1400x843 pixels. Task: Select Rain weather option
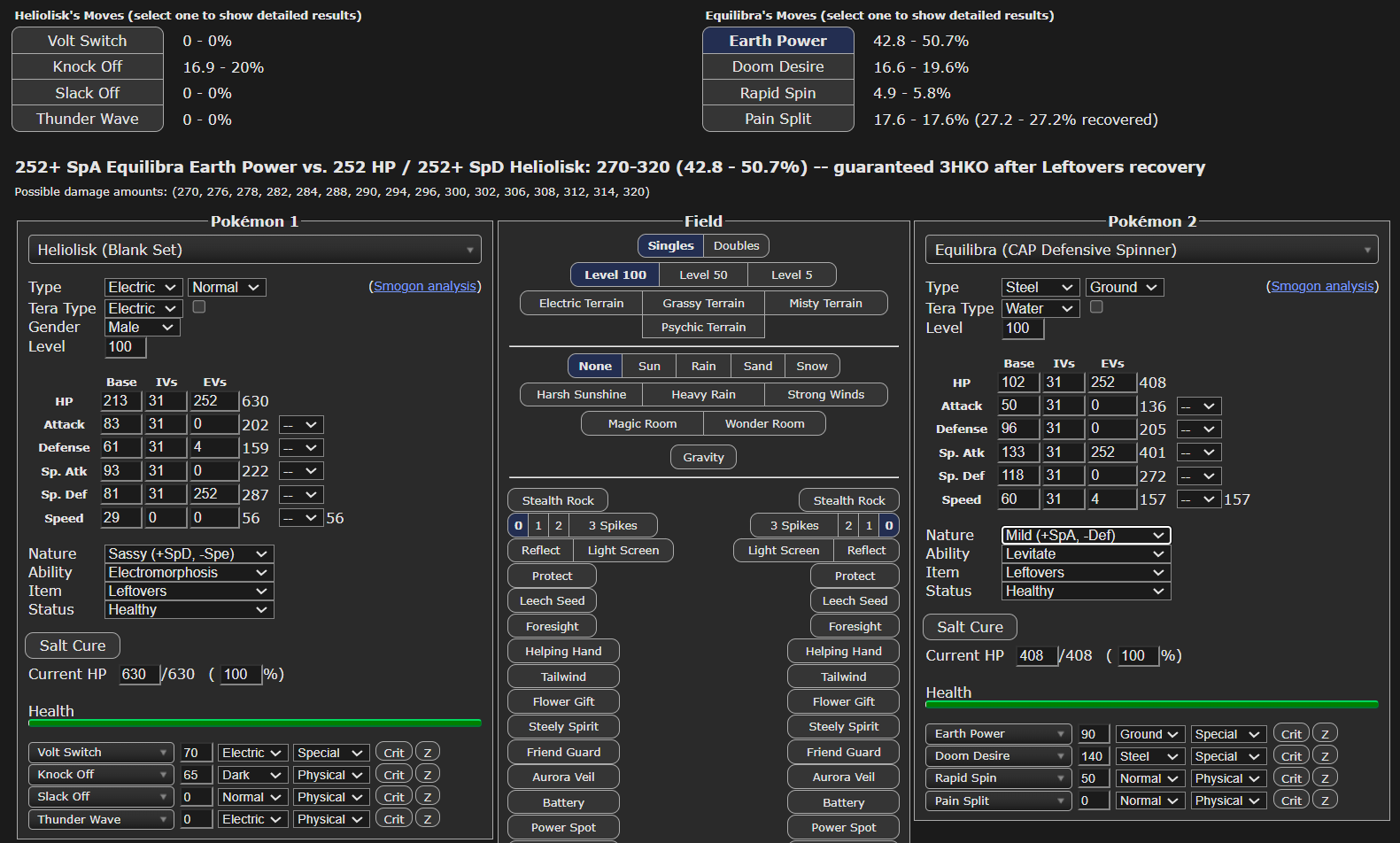click(x=703, y=366)
